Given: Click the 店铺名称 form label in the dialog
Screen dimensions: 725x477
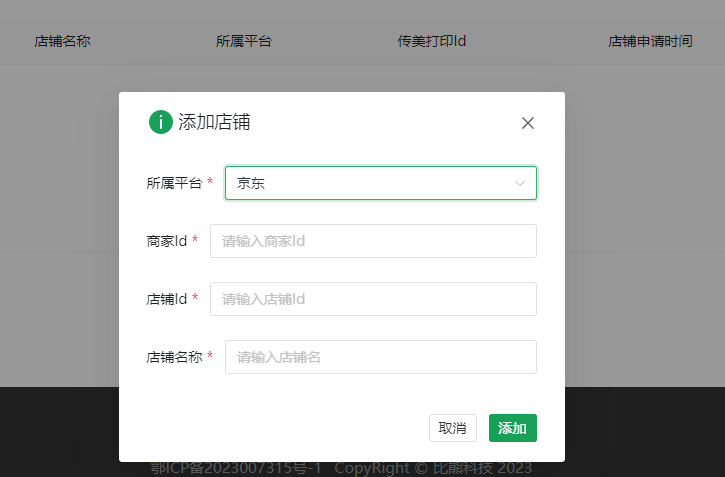Looking at the screenshot, I should click(x=174, y=357).
